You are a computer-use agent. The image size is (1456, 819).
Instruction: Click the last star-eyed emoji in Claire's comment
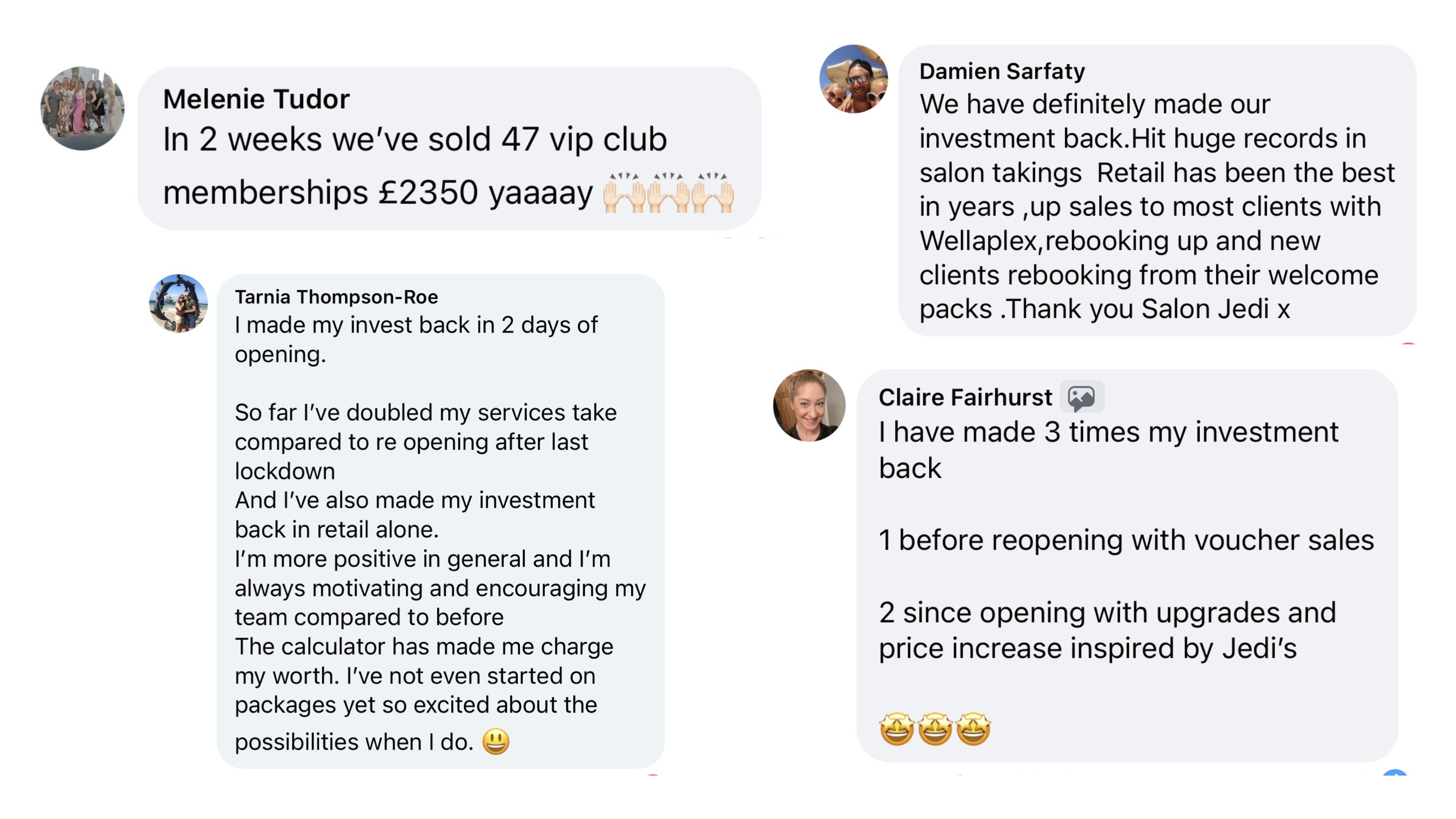point(974,729)
